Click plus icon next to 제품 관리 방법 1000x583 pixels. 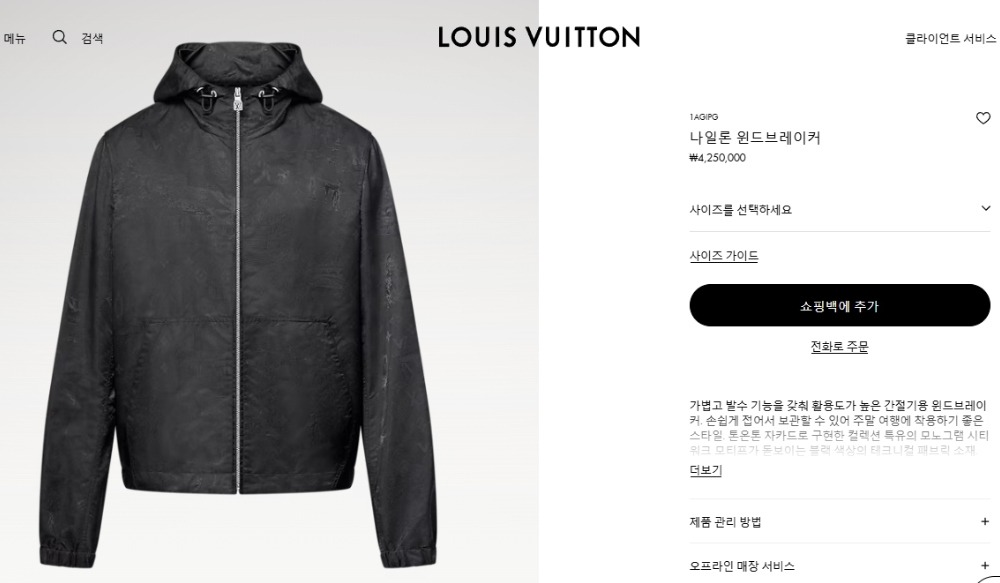point(985,522)
